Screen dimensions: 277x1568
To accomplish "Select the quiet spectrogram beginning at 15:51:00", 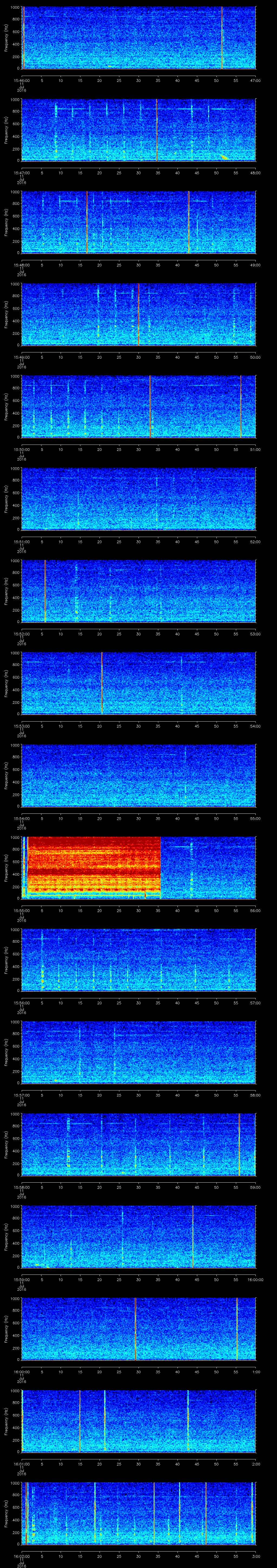I will [139, 499].
